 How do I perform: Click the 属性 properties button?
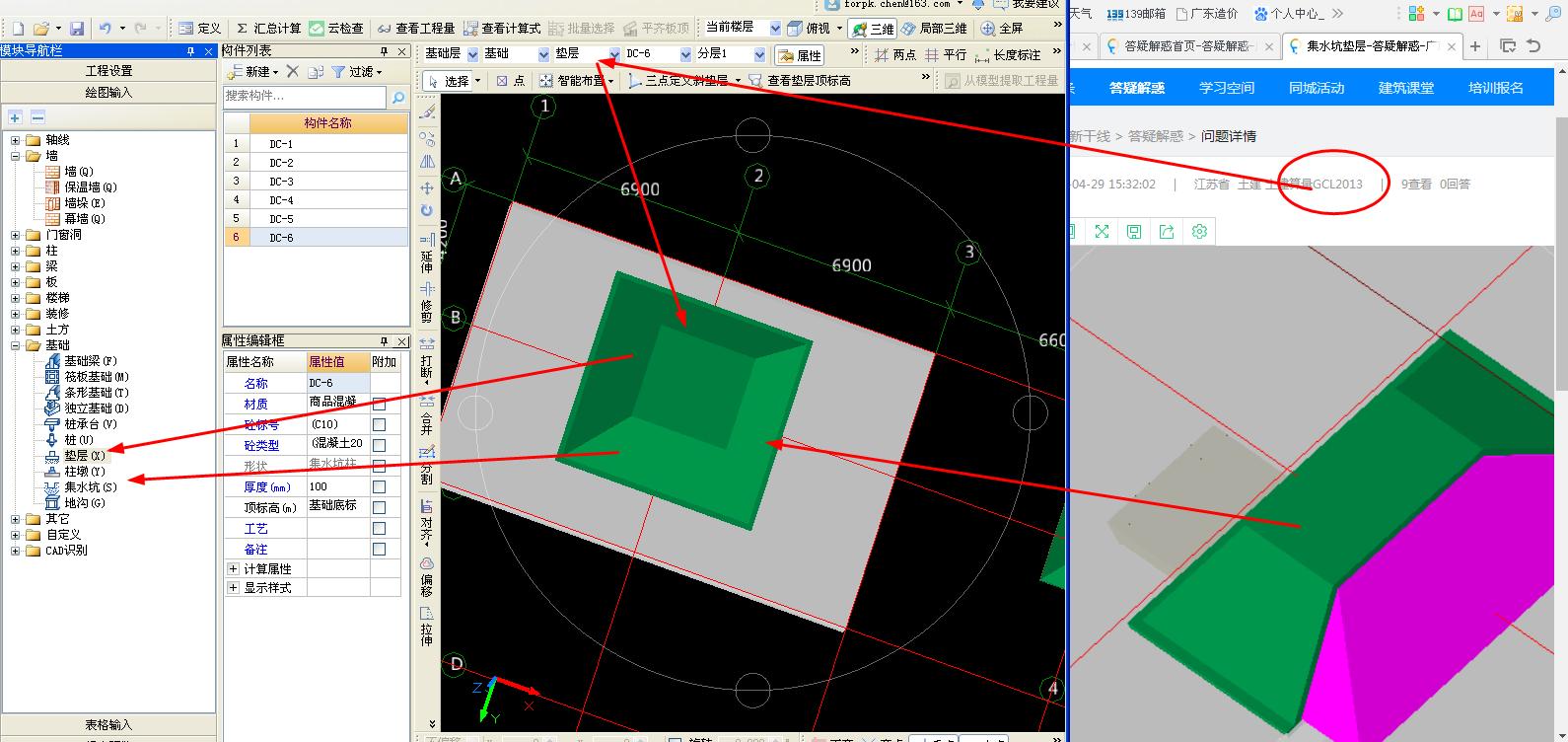tap(800, 55)
